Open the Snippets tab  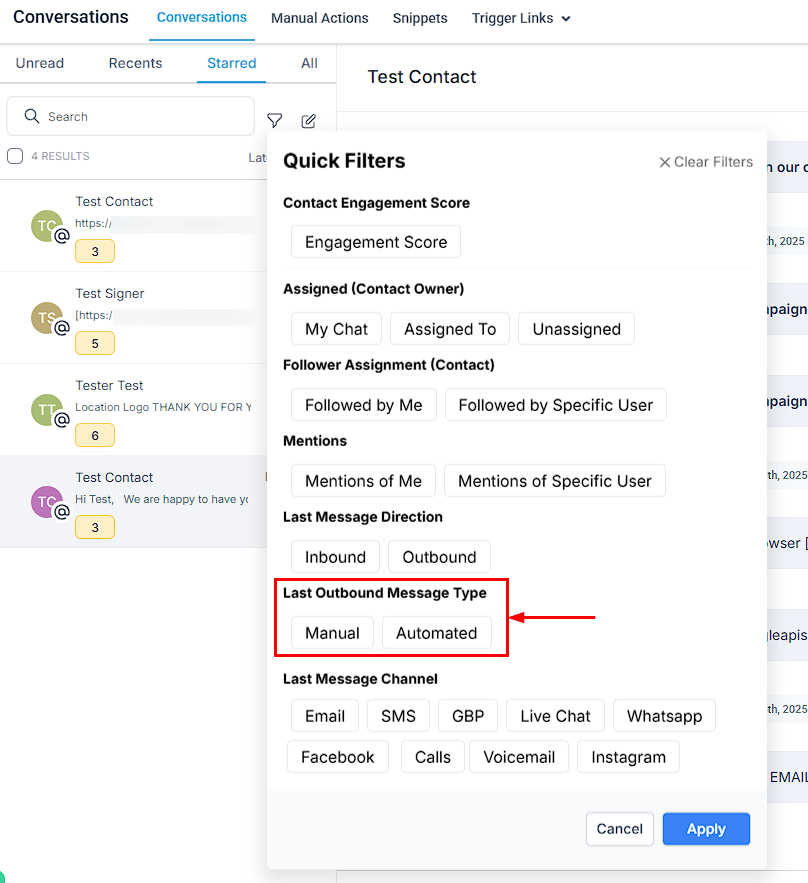[x=420, y=19]
